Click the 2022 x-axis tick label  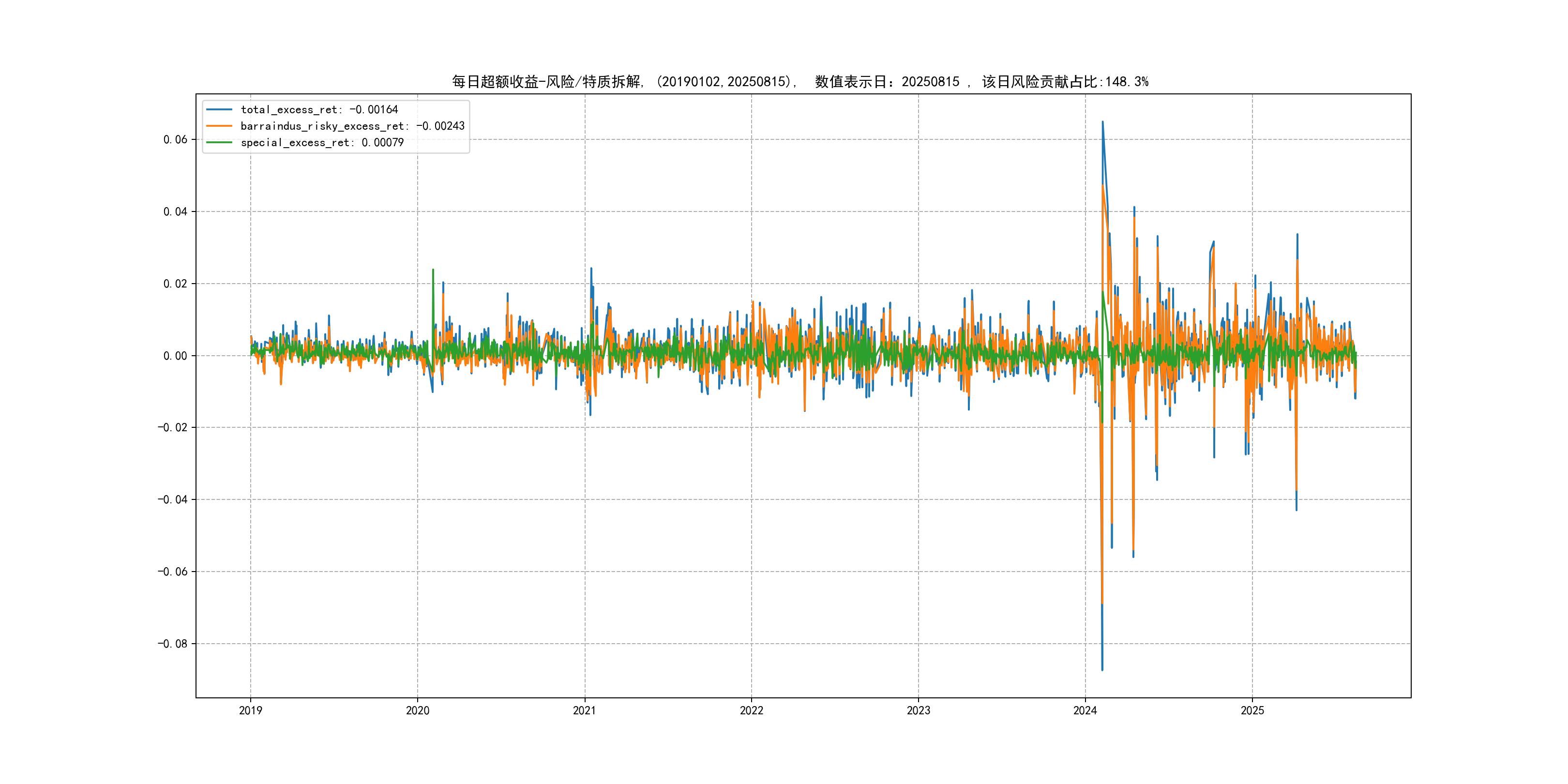pos(751,710)
